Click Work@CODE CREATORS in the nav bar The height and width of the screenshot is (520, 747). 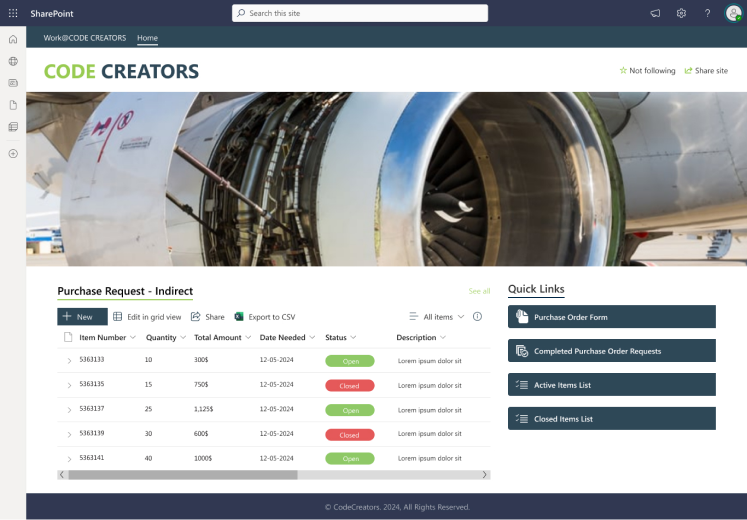(x=85, y=38)
